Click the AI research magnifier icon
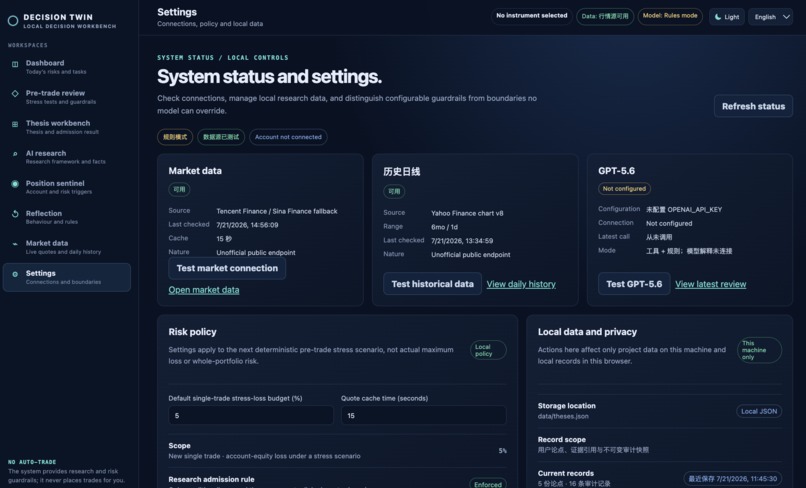 coord(15,154)
